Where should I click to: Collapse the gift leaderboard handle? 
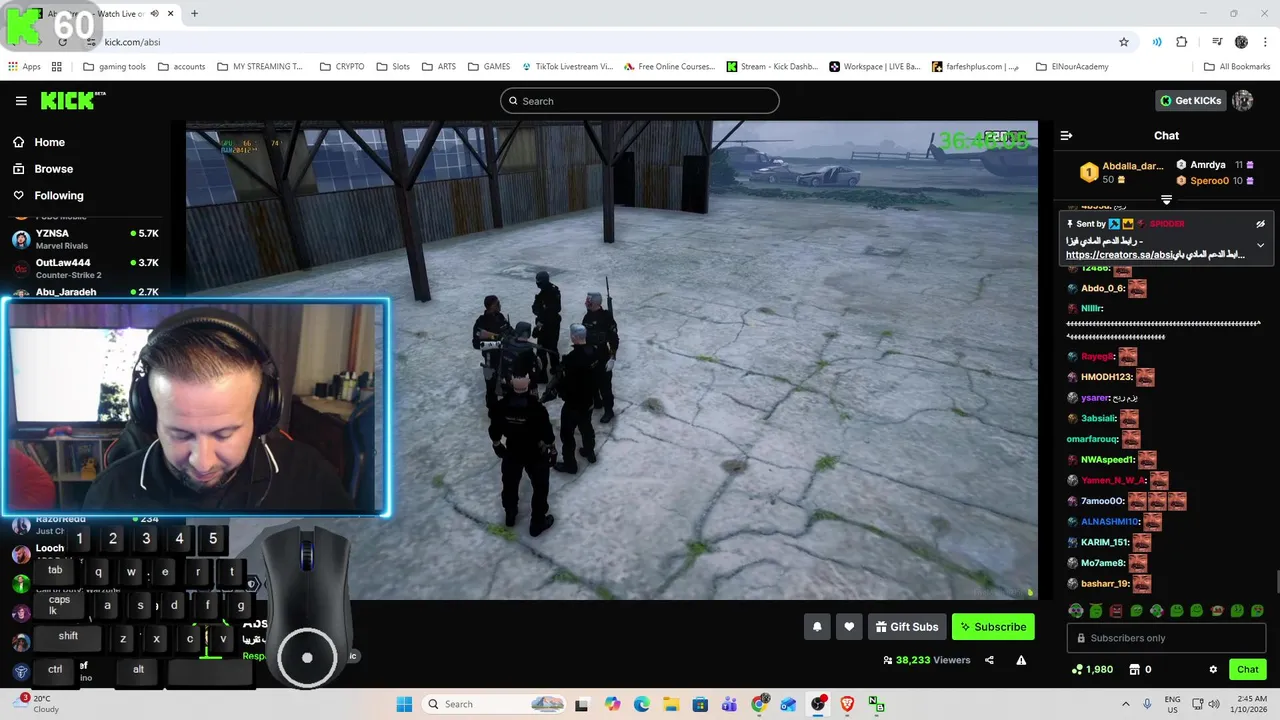point(1166,200)
